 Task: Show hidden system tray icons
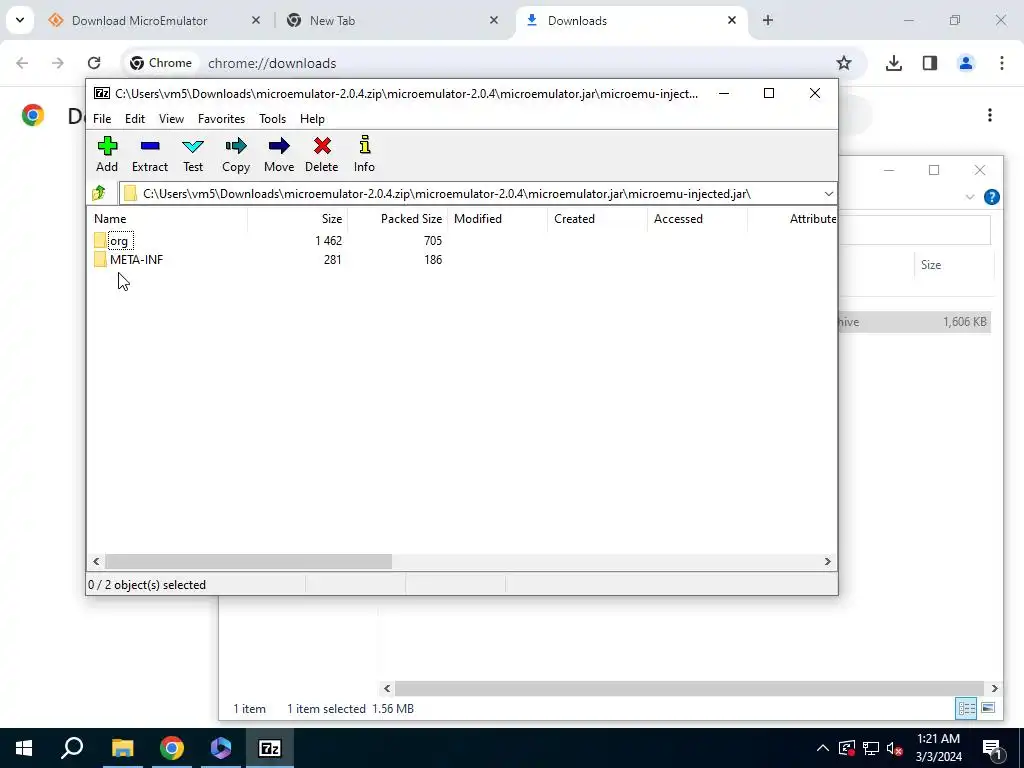pyautogui.click(x=823, y=748)
